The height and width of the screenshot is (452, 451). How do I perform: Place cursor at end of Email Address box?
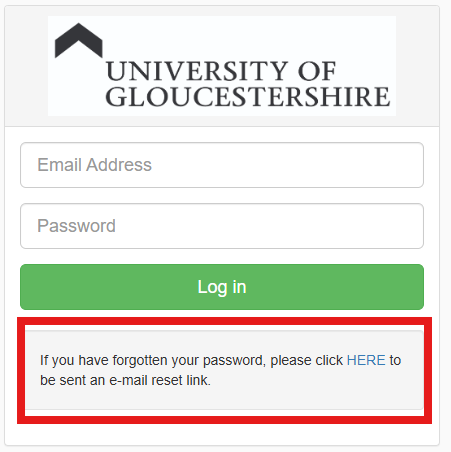(412, 165)
